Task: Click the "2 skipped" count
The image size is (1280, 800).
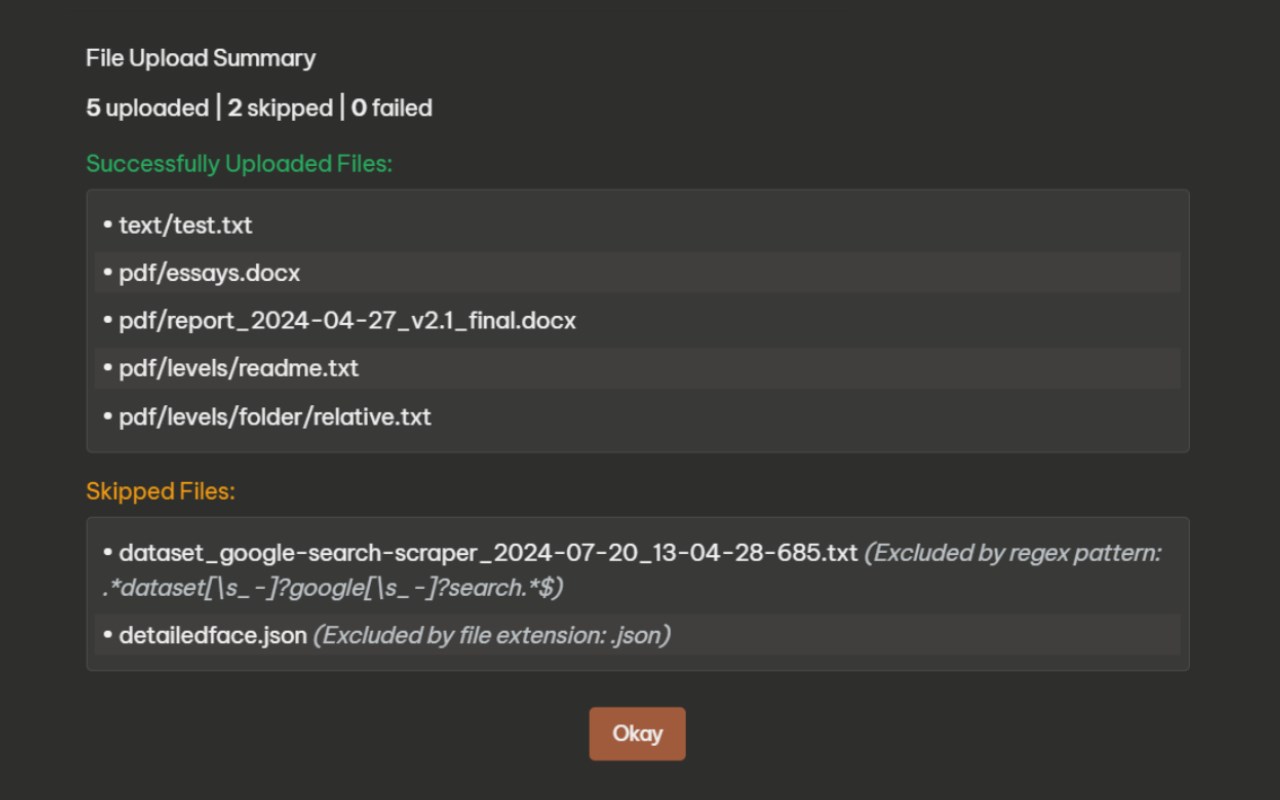Action: [280, 108]
